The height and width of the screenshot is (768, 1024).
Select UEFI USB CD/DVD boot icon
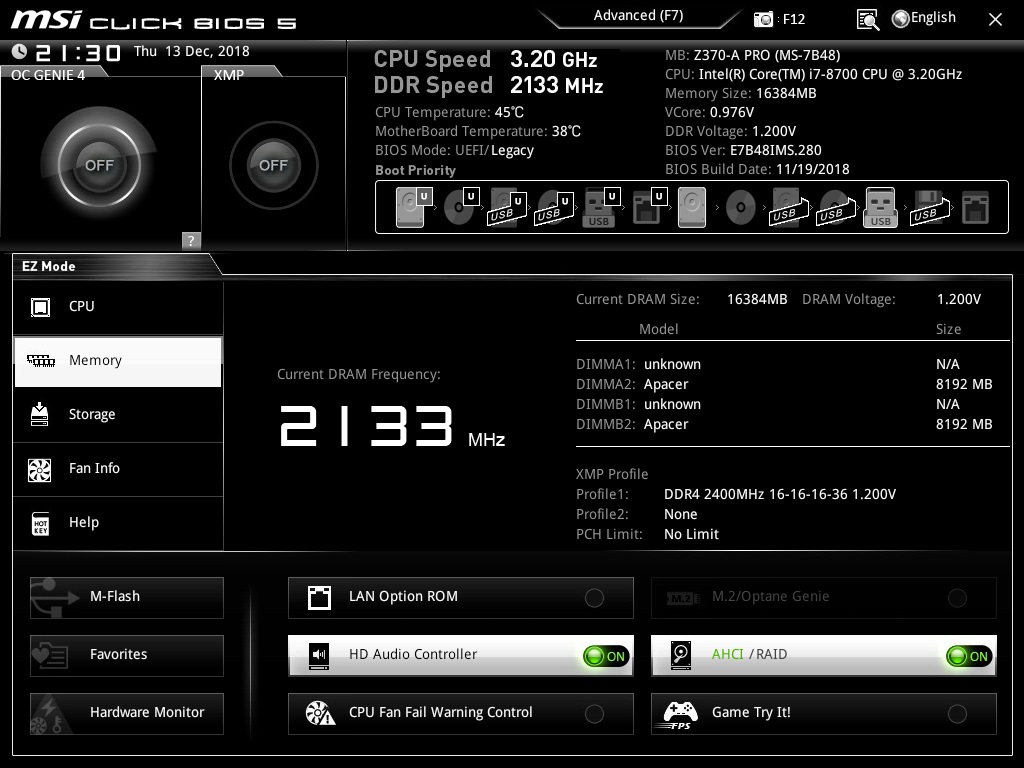[x=554, y=208]
